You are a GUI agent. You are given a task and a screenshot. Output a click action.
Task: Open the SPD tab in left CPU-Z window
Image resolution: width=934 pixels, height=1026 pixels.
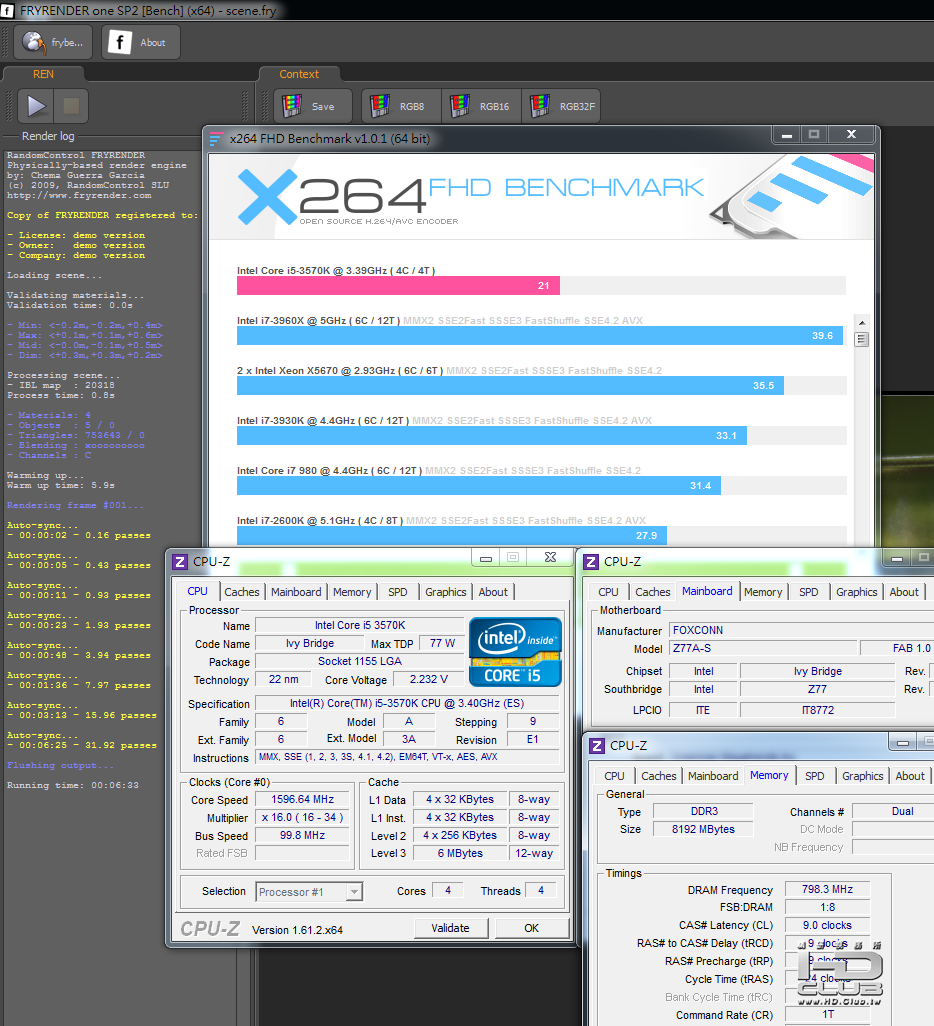(x=397, y=592)
